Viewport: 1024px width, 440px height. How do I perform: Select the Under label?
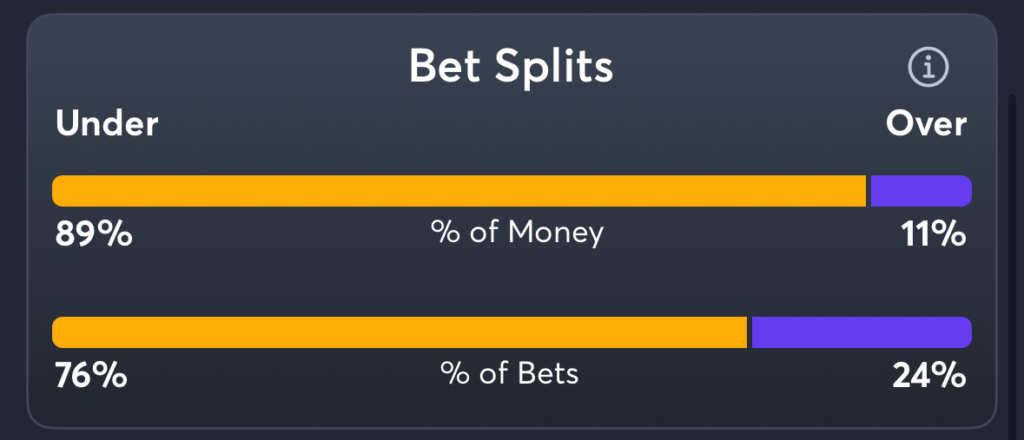[x=106, y=123]
